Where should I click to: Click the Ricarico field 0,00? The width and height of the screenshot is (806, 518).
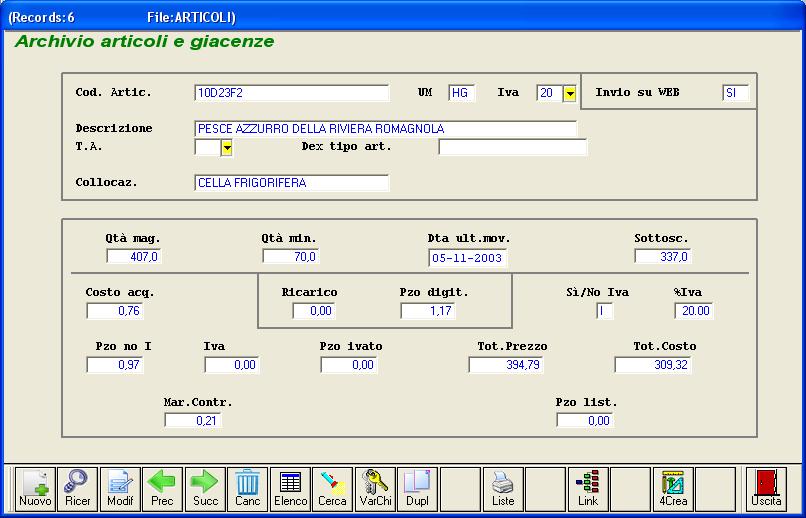tap(314, 311)
